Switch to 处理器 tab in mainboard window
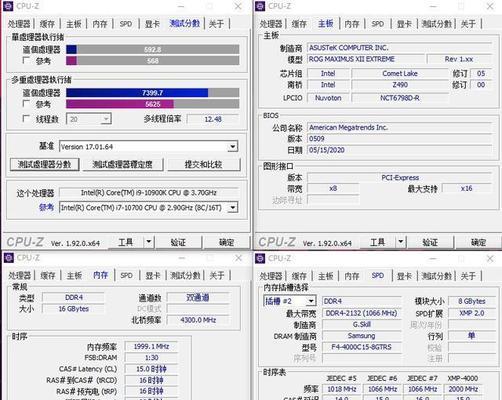The width and height of the screenshot is (502, 400). tap(271, 24)
